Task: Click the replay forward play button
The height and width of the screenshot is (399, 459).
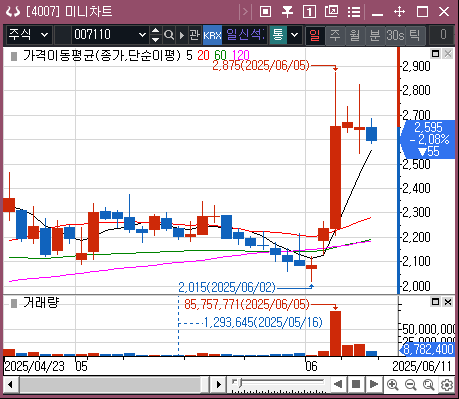Action: click(374, 384)
